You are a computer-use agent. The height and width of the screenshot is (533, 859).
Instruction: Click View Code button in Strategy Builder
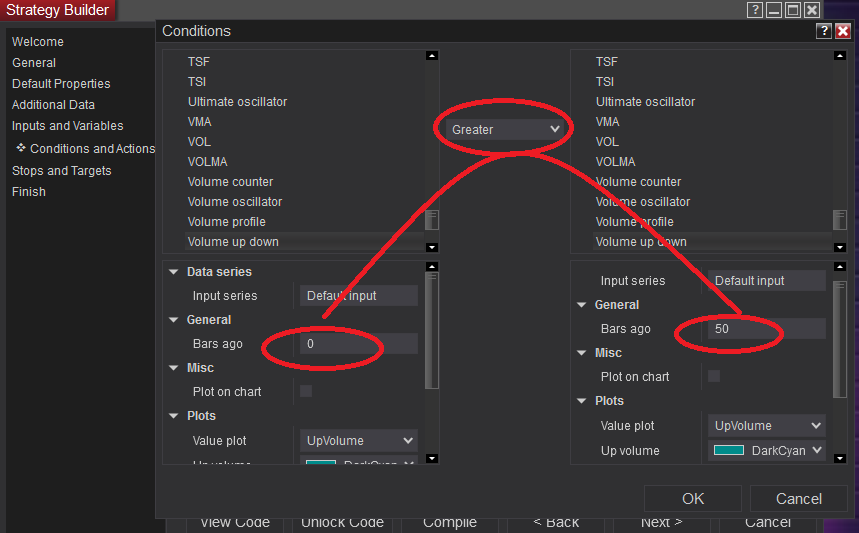click(x=234, y=524)
